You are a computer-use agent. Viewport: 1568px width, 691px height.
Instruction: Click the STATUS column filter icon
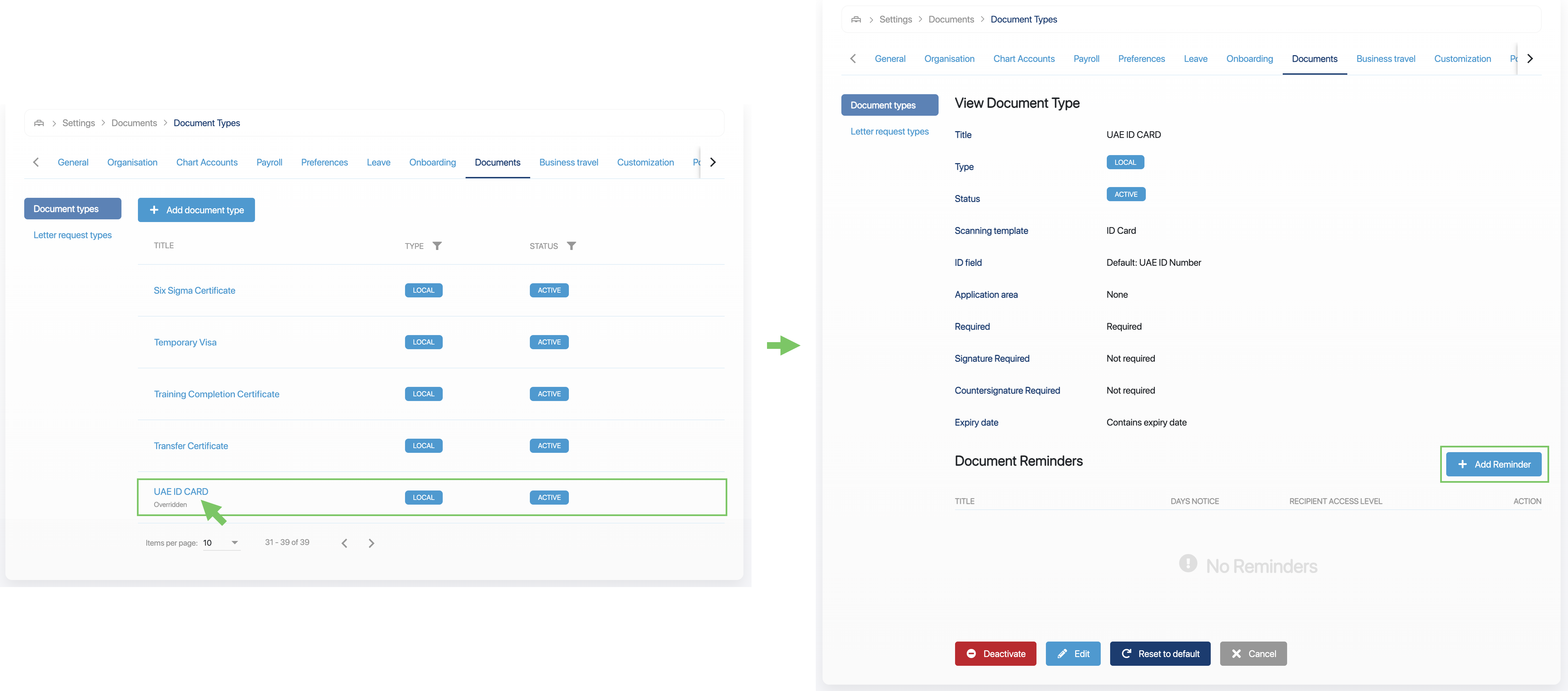click(x=571, y=246)
